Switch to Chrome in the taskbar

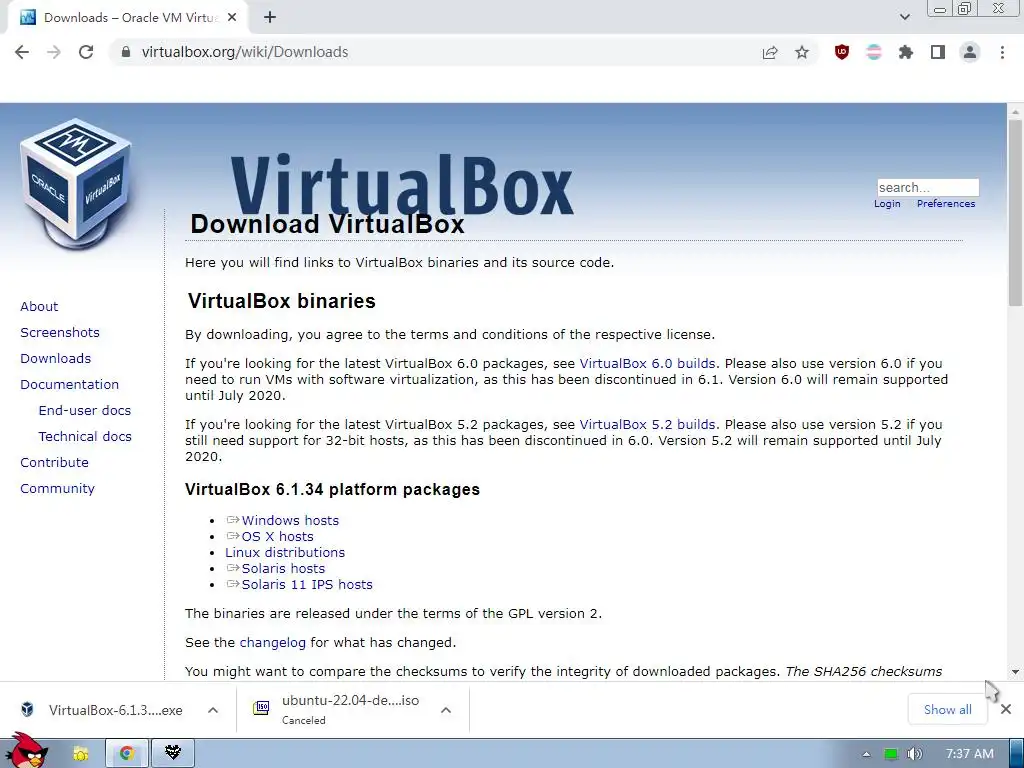(127, 754)
